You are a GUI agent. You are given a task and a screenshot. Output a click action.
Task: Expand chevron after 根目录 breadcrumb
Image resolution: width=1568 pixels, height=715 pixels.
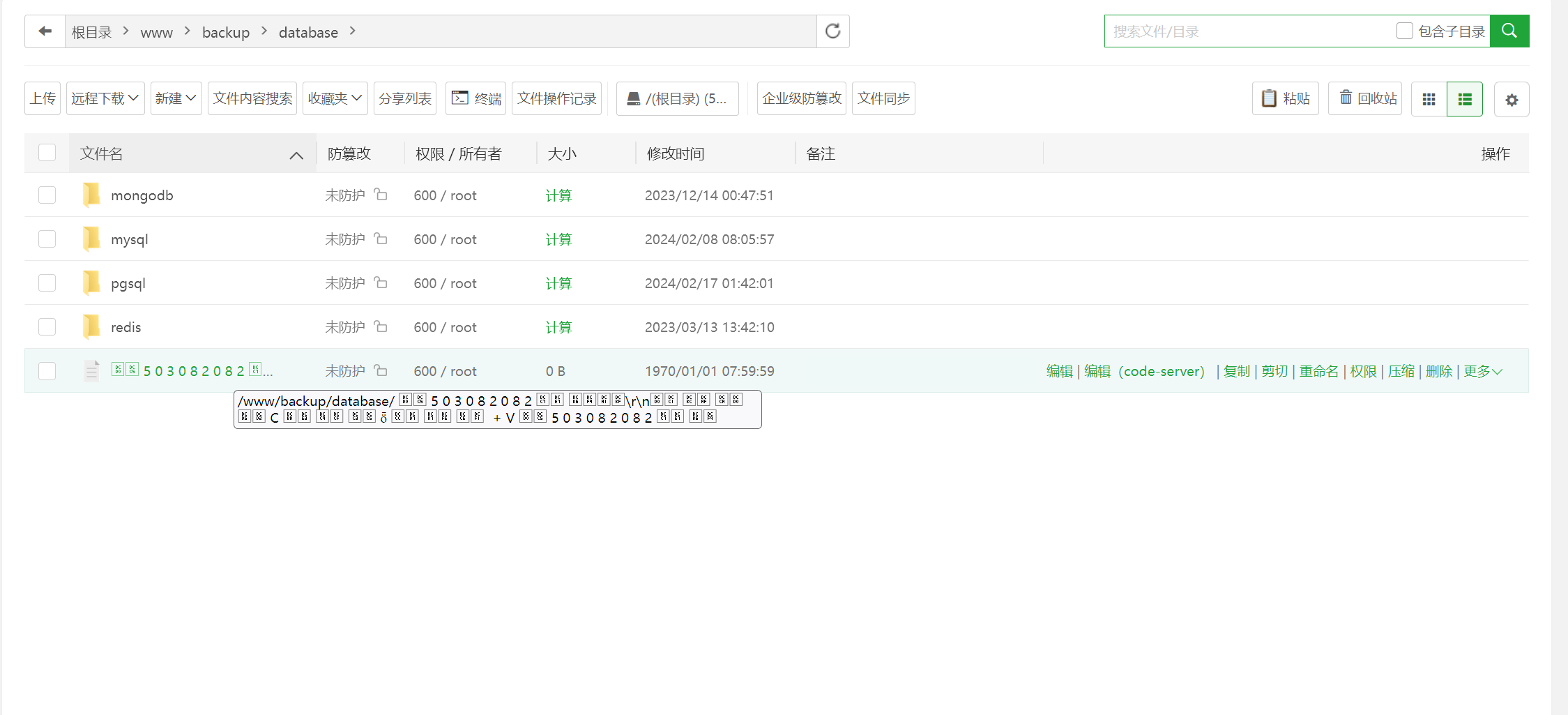point(125,31)
